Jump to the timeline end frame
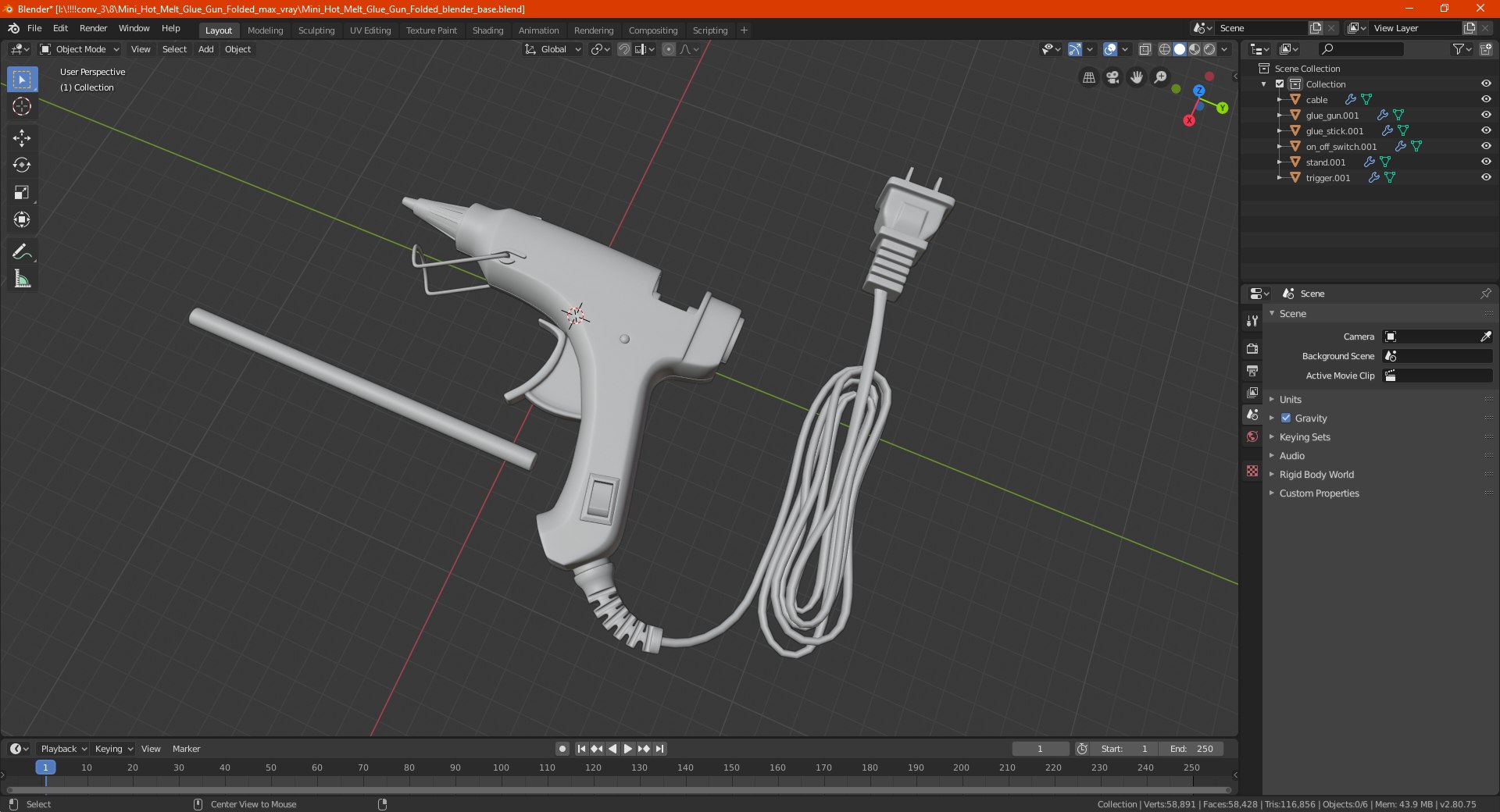Screen dimensions: 1500x812 coord(659,749)
